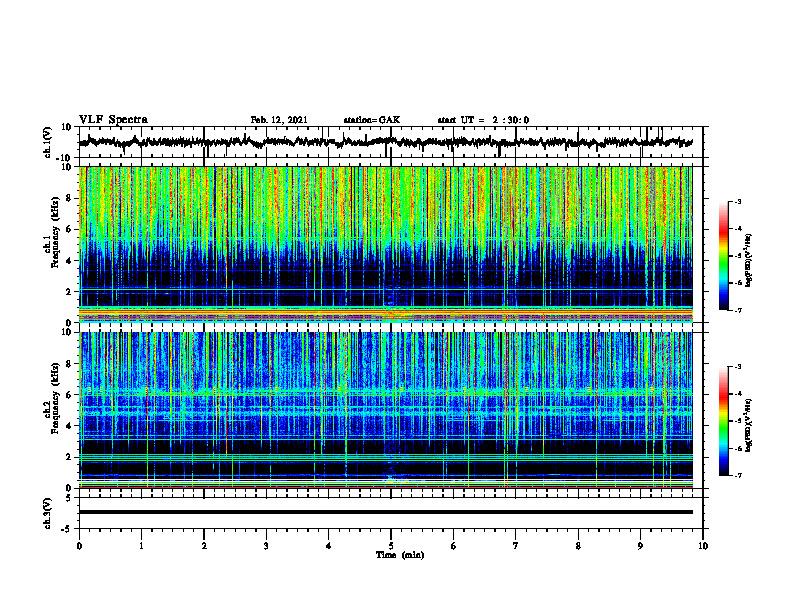Click the "-4" label on ch.2 colorbar
This screenshot has height=612, width=792.
(737, 394)
